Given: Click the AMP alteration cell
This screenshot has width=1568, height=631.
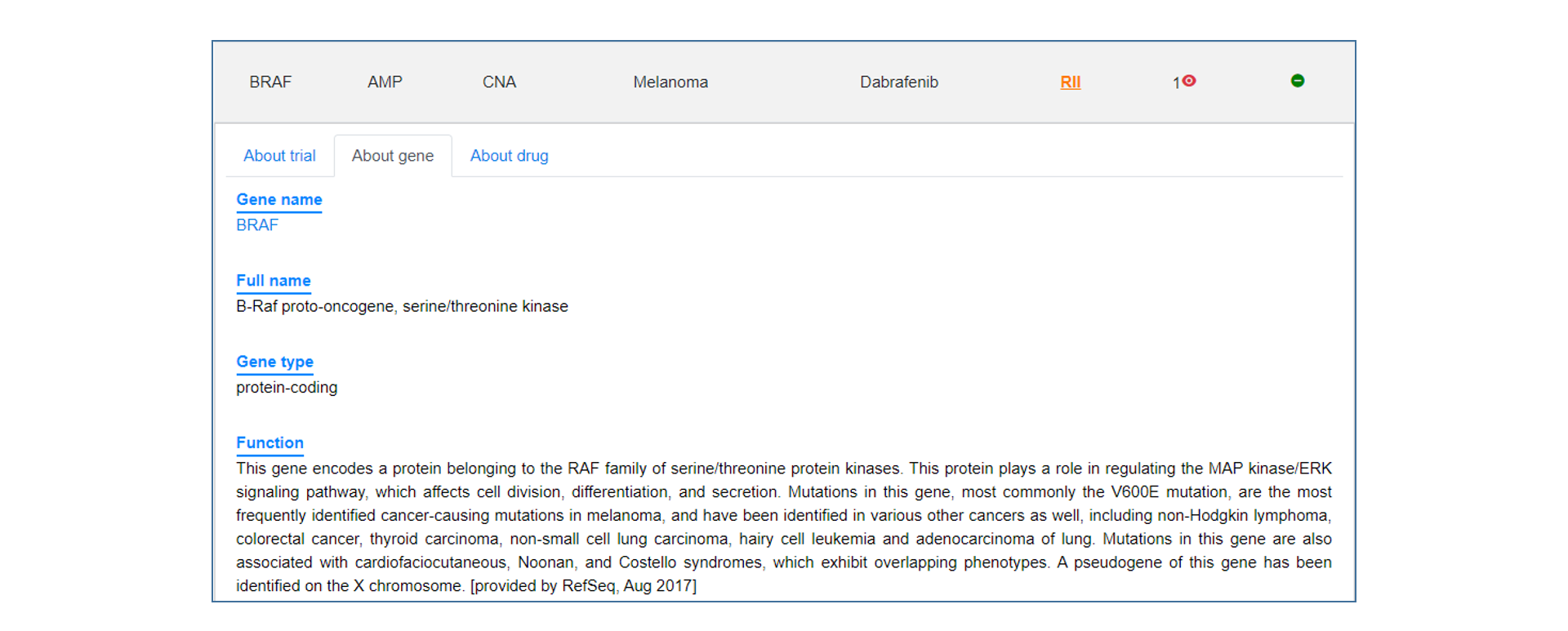Looking at the screenshot, I should pos(385,82).
